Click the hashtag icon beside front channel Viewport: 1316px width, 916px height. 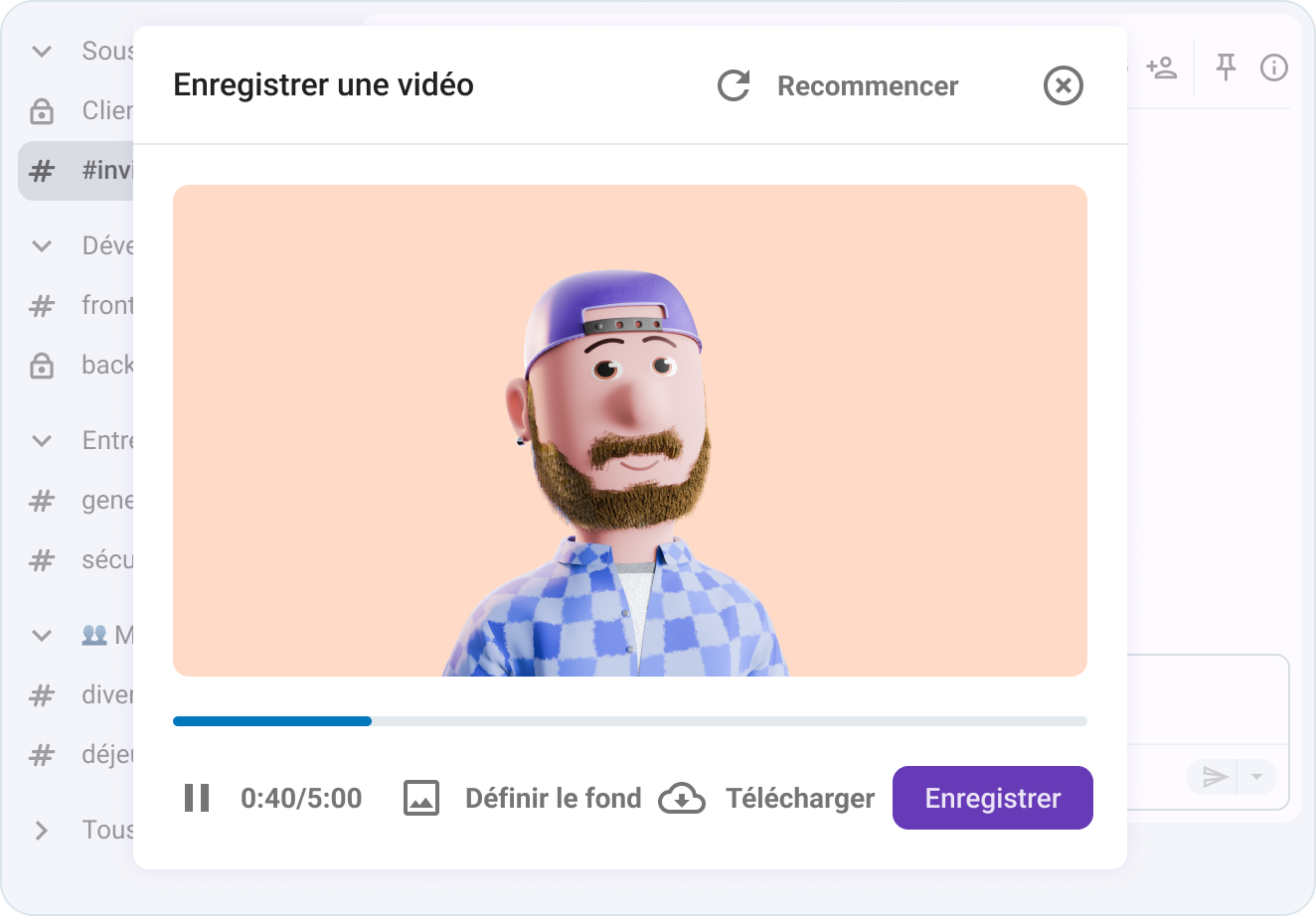(41, 305)
